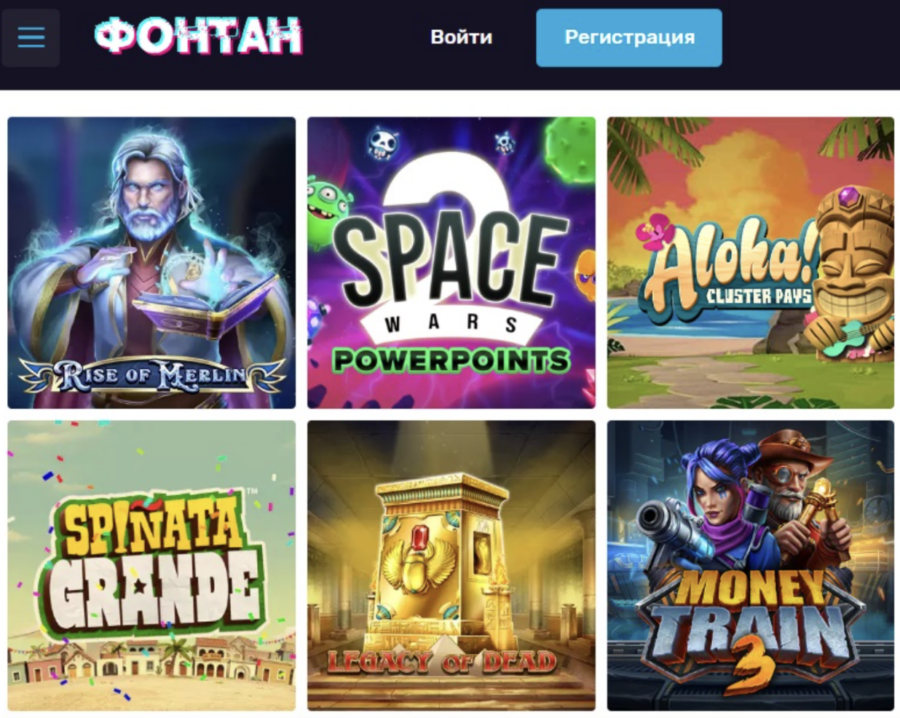
Task: Open the Rise of Merlin game
Action: pyautogui.click(x=152, y=263)
